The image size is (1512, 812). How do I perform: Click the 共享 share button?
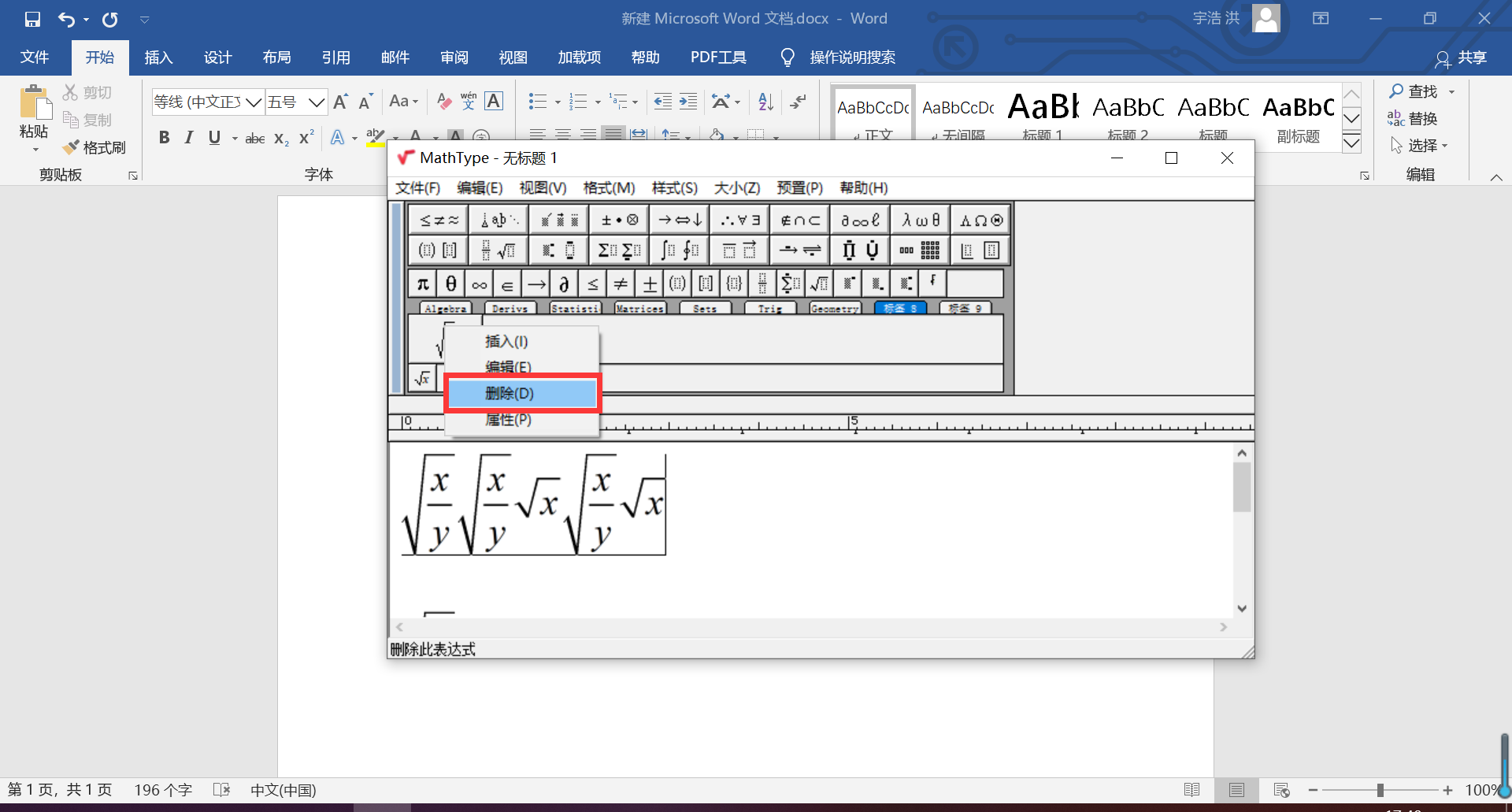click(1461, 57)
